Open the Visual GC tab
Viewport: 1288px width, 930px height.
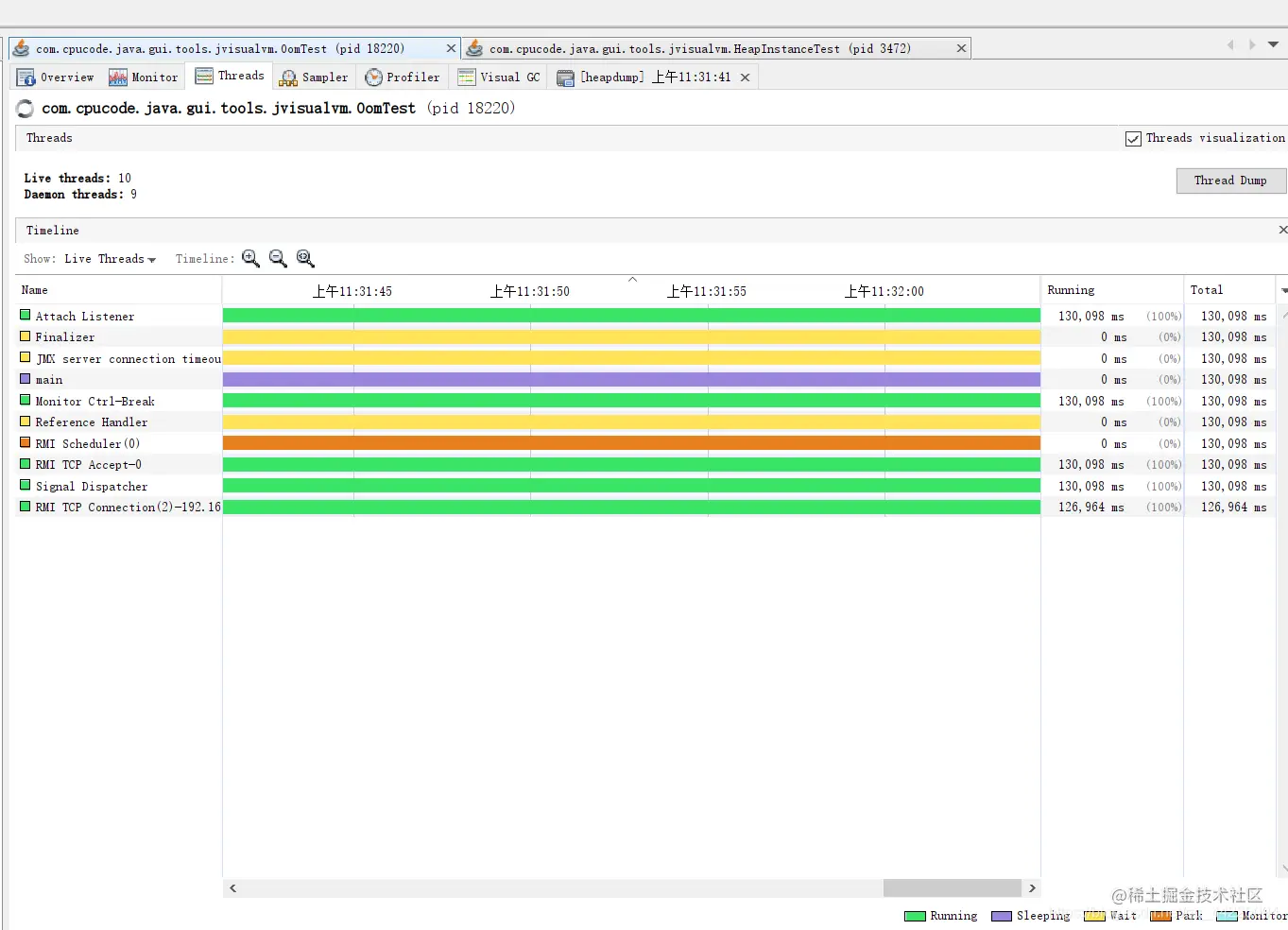tap(499, 77)
